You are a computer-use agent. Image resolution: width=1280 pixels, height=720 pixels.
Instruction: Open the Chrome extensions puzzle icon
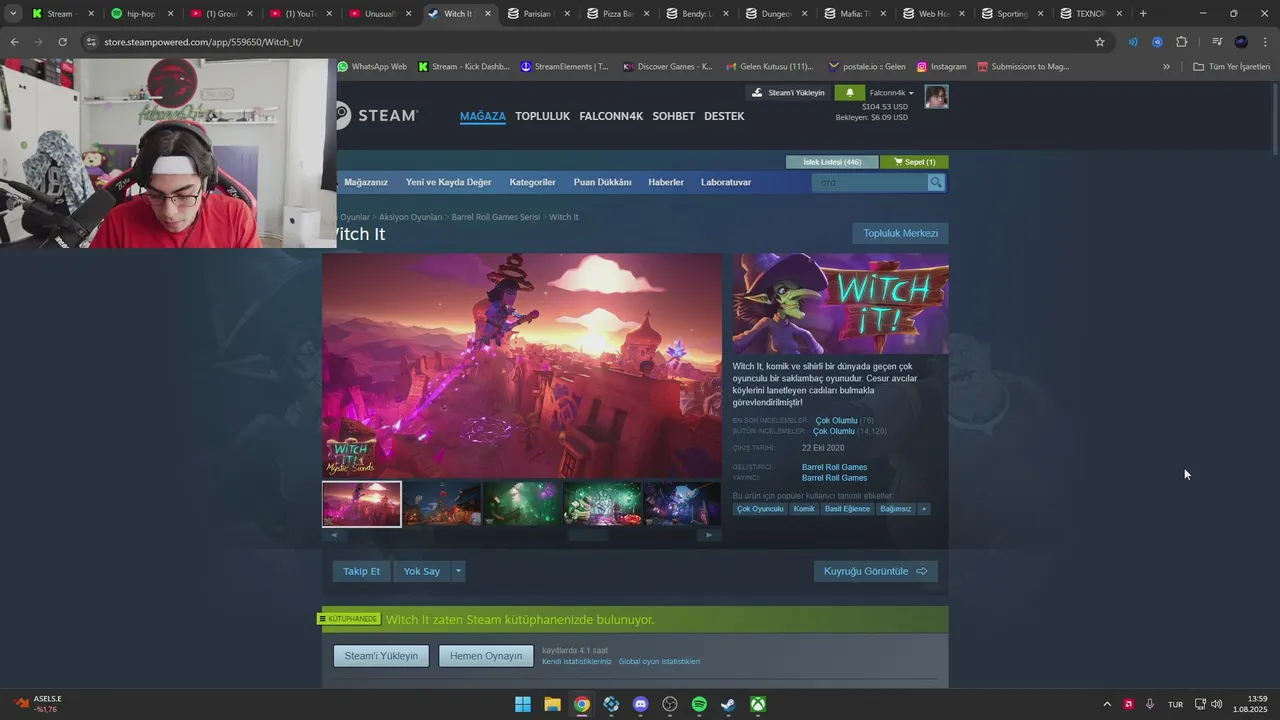point(1182,42)
